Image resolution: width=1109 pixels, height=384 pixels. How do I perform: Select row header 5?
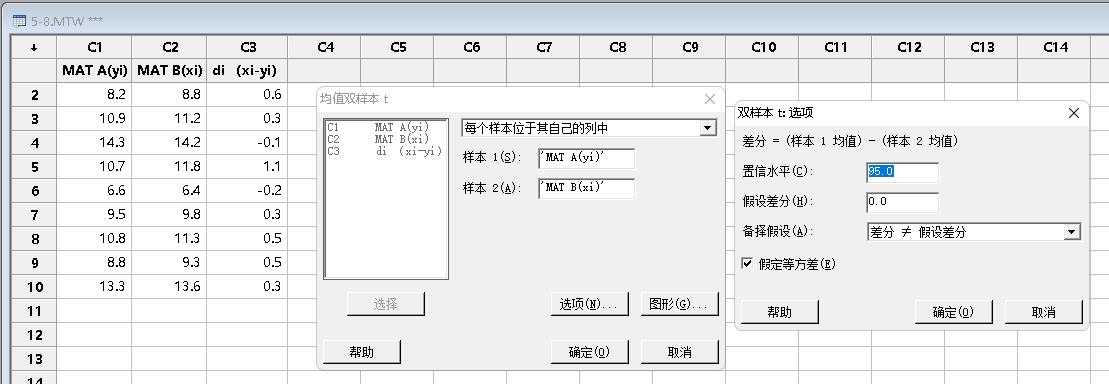click(34, 167)
